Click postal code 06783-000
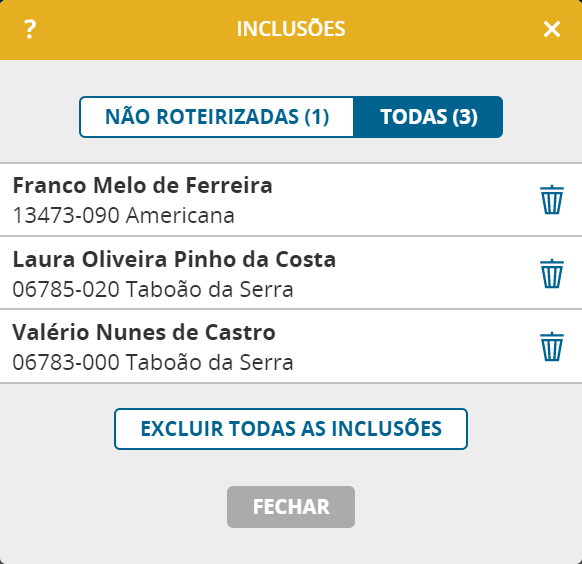582x564 pixels. 66,362
